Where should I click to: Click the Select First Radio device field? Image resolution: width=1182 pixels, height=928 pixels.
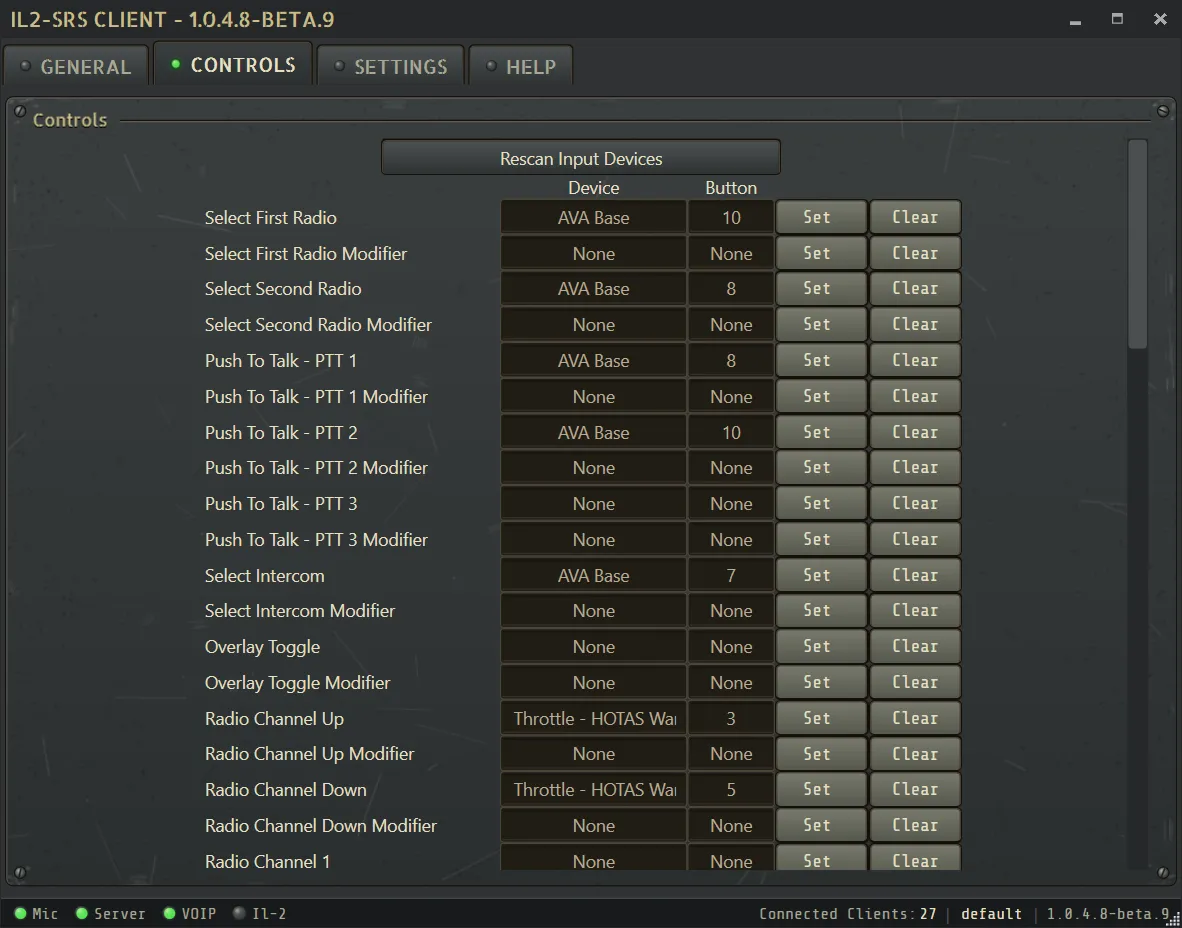[593, 218]
